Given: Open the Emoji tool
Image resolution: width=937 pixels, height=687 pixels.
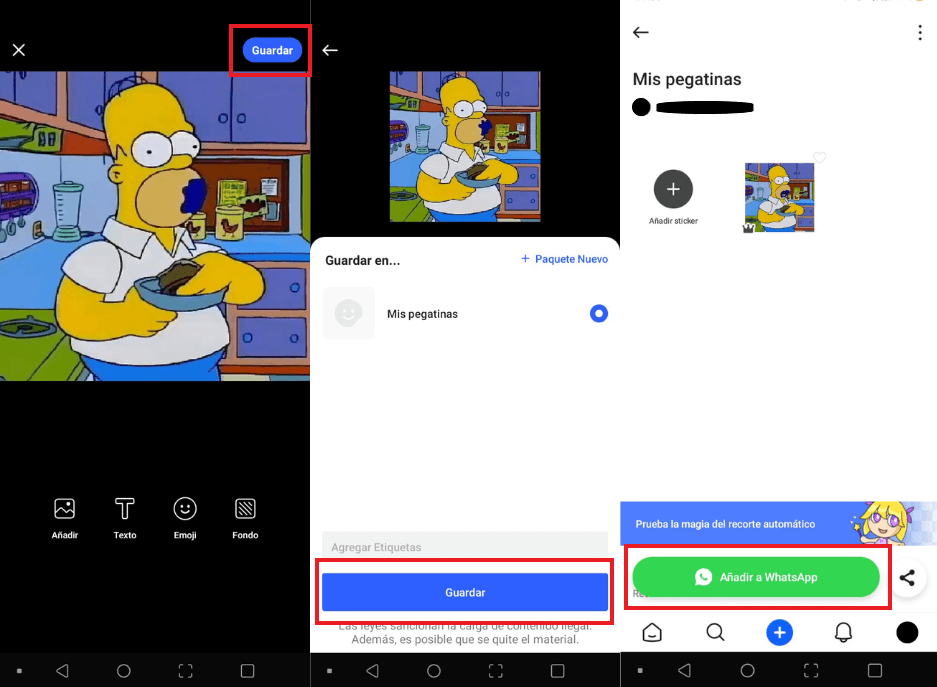Looking at the screenshot, I should click(185, 518).
